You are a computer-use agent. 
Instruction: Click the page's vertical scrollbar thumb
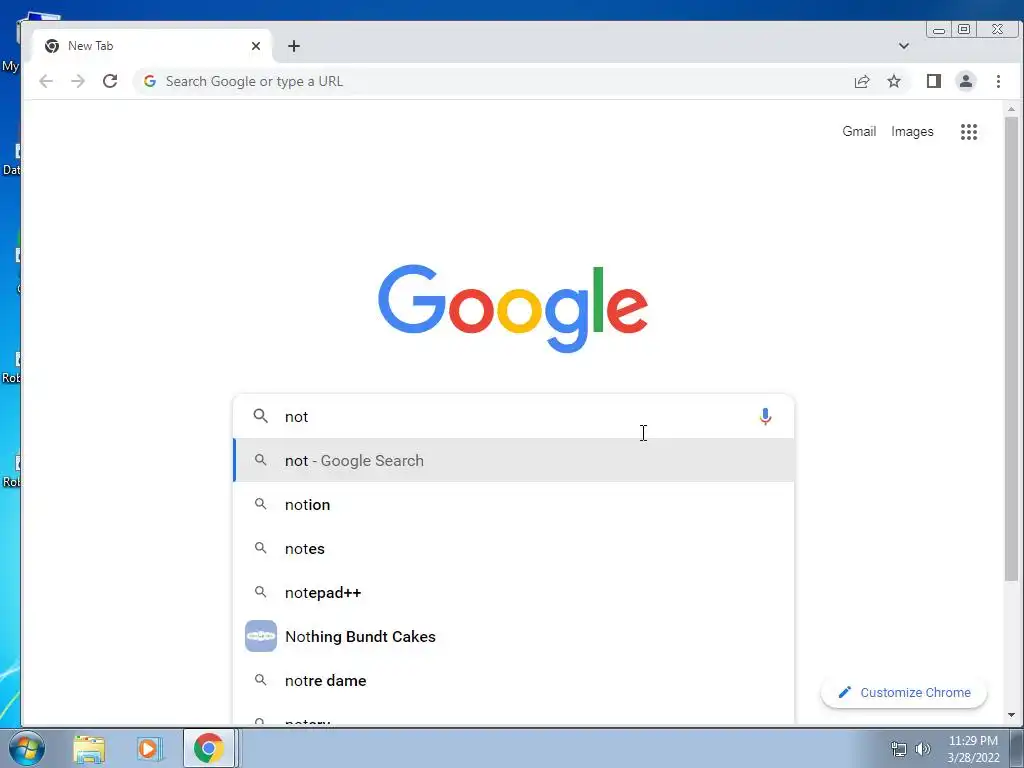coord(1011,349)
